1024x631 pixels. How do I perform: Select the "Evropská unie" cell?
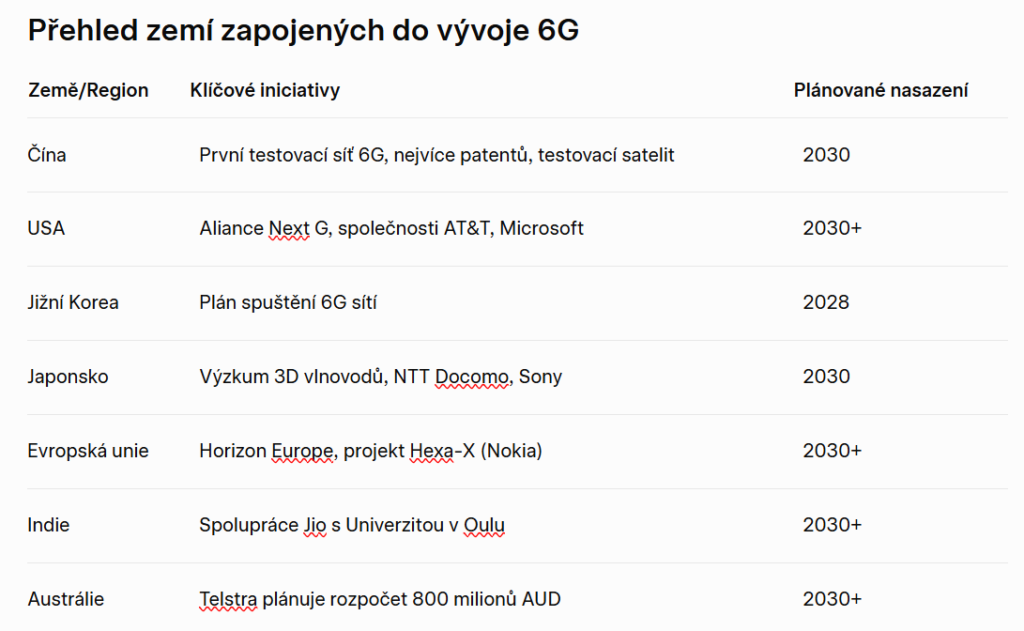88,451
